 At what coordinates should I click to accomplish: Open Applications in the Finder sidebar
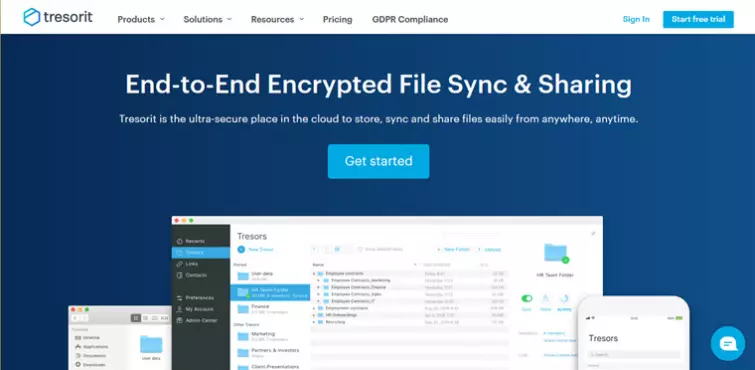[91, 346]
